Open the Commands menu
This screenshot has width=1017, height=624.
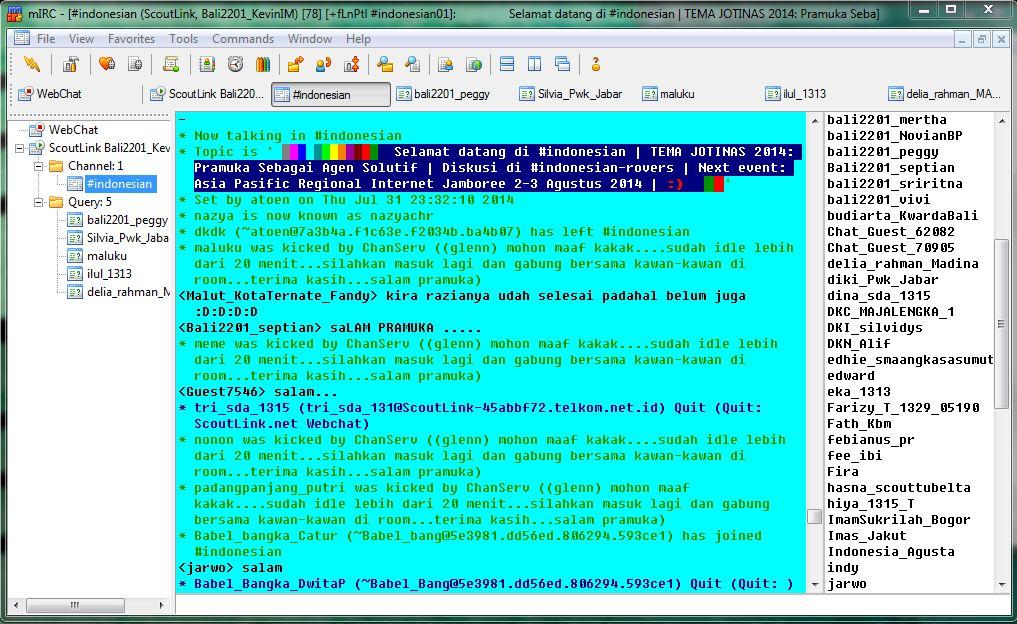coord(242,39)
